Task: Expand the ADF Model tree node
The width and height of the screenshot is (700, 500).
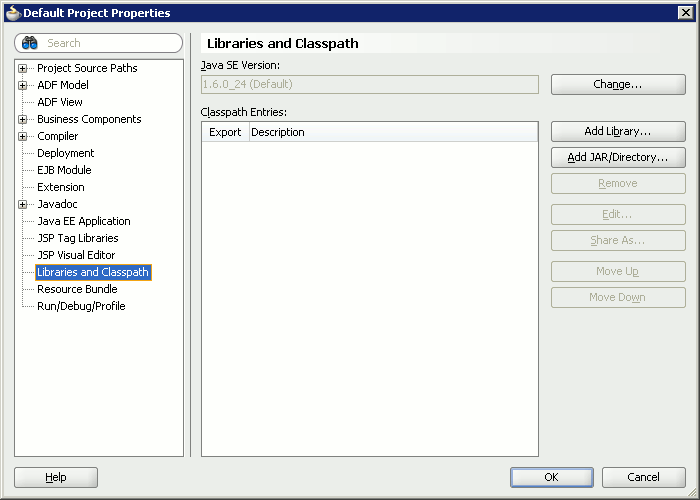Action: 22,85
